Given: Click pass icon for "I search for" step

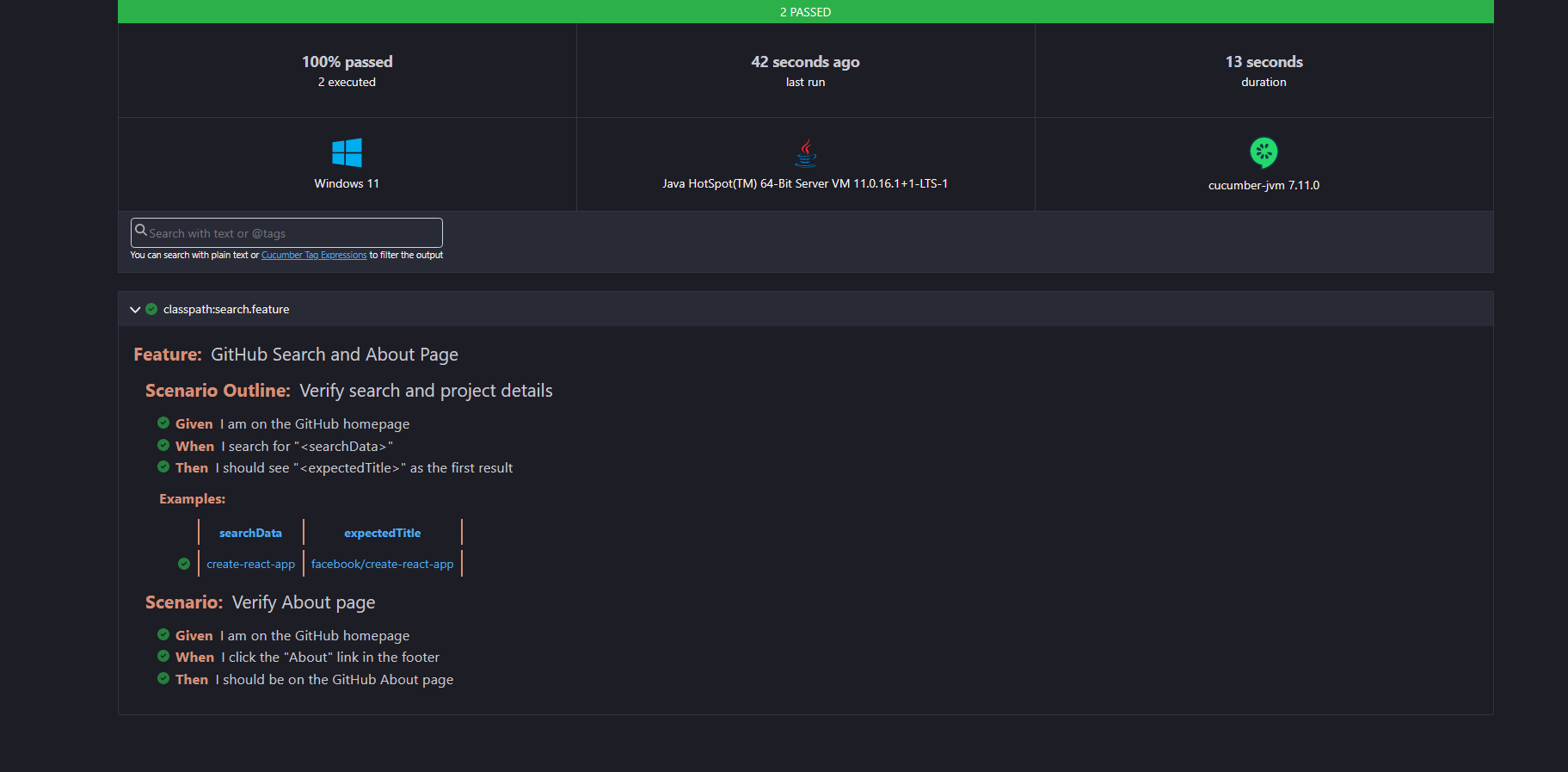Looking at the screenshot, I should coord(163,445).
